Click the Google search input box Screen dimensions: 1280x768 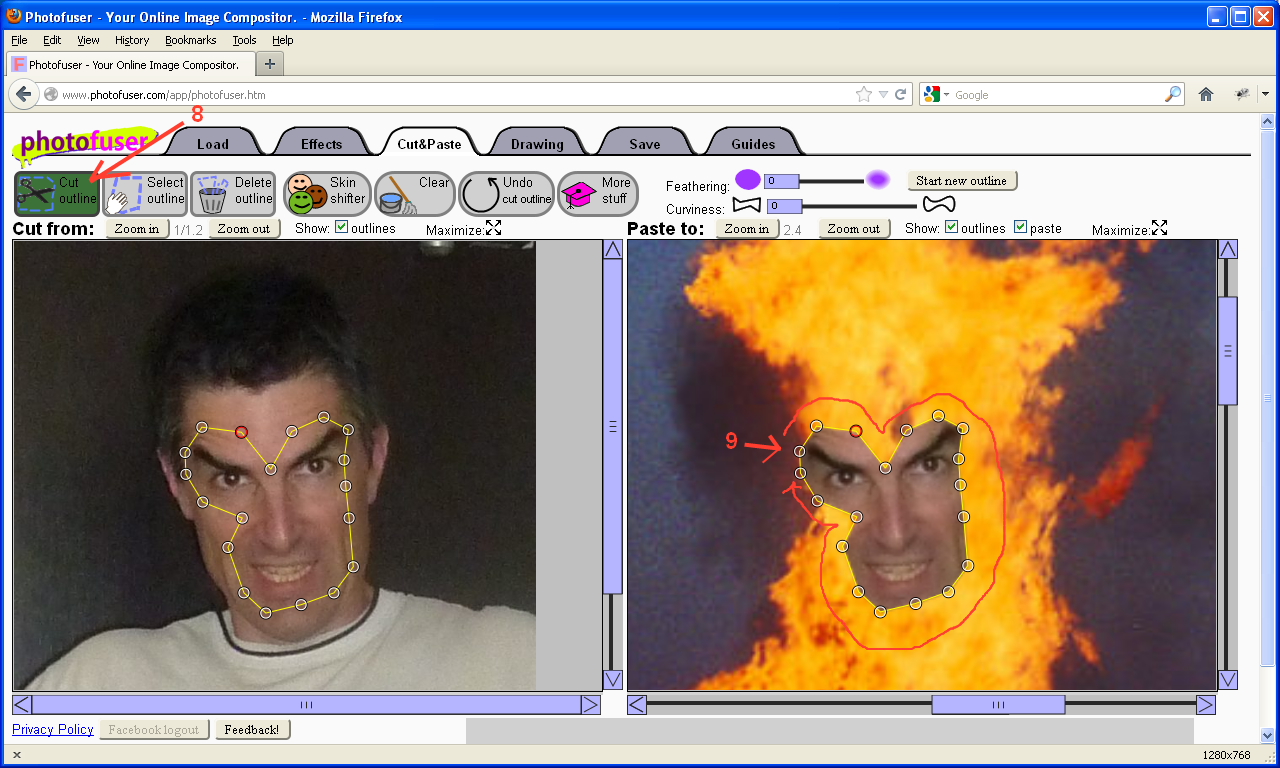[1058, 94]
